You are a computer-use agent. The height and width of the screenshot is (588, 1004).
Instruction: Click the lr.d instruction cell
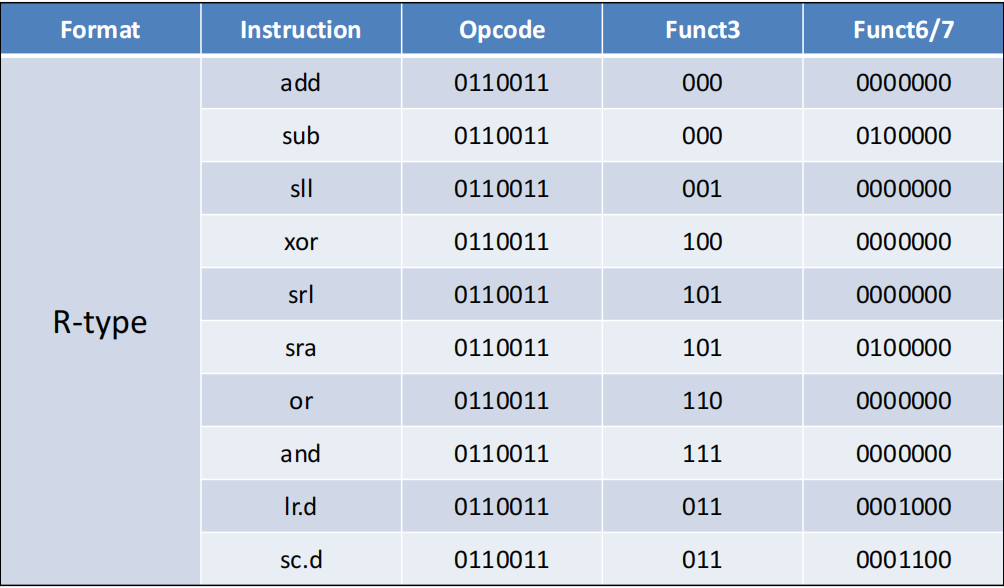coord(301,507)
